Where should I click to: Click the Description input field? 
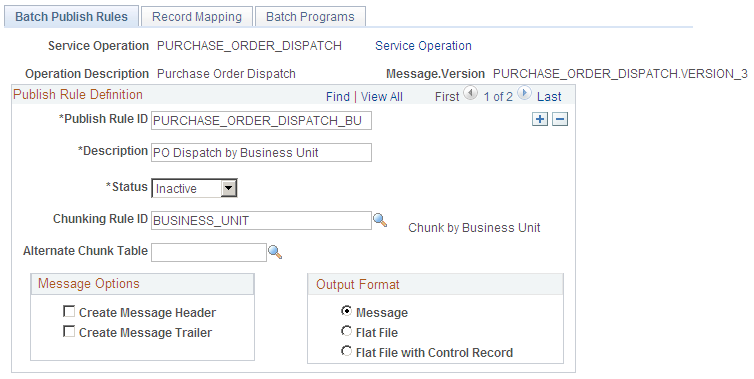[x=261, y=152]
